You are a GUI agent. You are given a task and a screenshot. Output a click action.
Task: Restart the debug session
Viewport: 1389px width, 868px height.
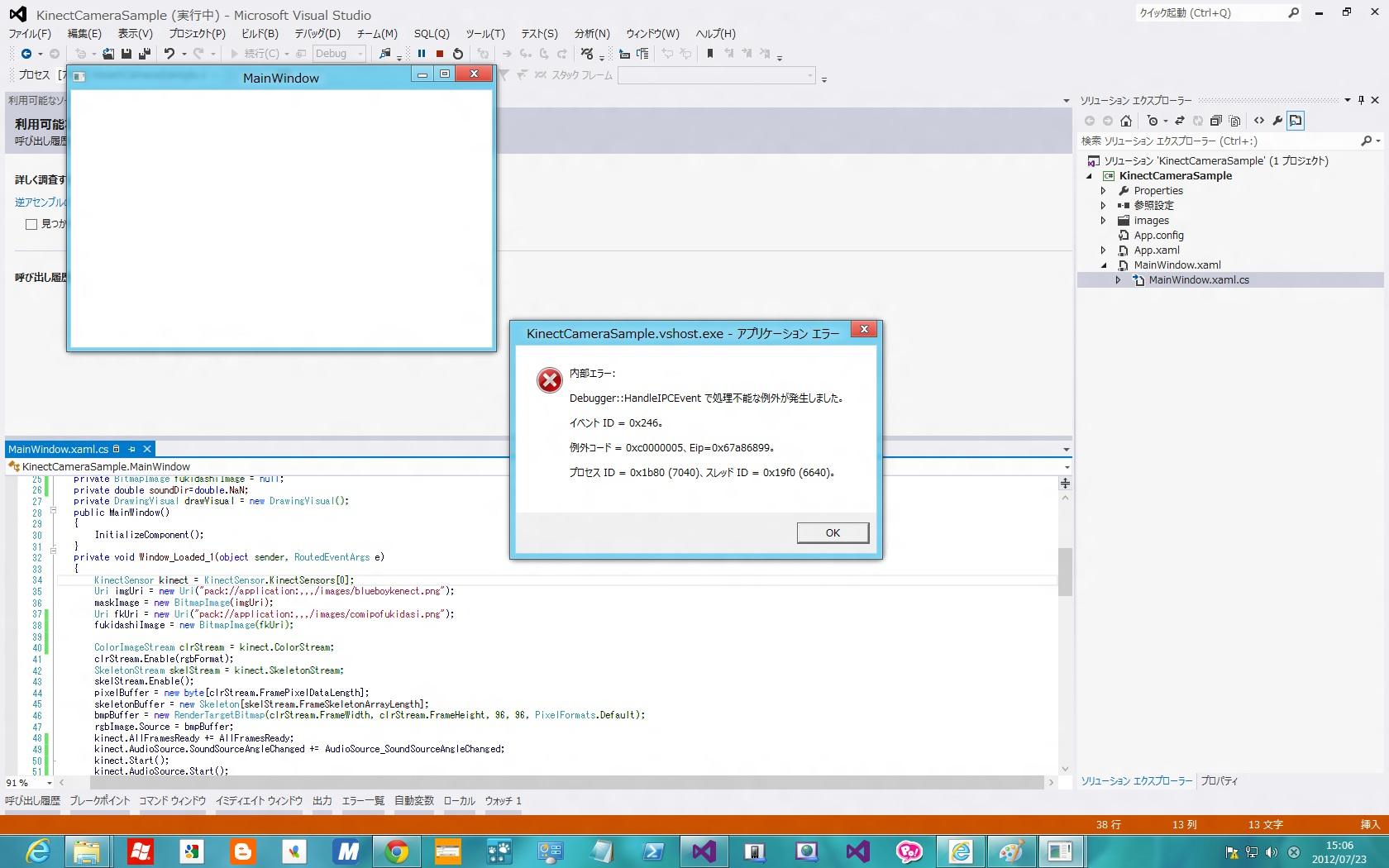click(458, 54)
